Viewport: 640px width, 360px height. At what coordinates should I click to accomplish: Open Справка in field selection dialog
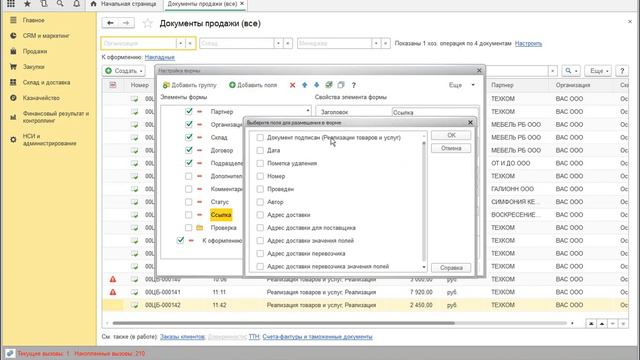451,268
